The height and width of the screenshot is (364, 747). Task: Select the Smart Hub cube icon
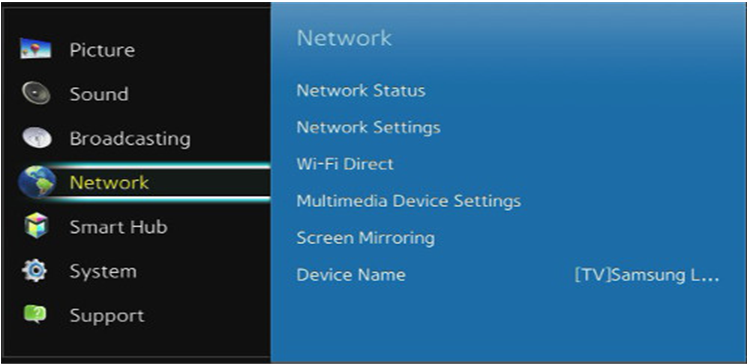coord(36,226)
